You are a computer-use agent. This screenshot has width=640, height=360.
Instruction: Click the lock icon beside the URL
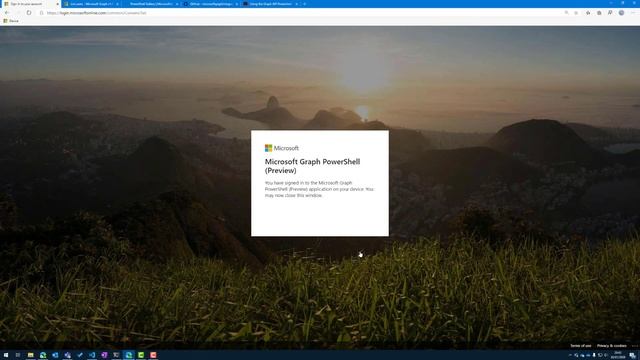coord(42,13)
